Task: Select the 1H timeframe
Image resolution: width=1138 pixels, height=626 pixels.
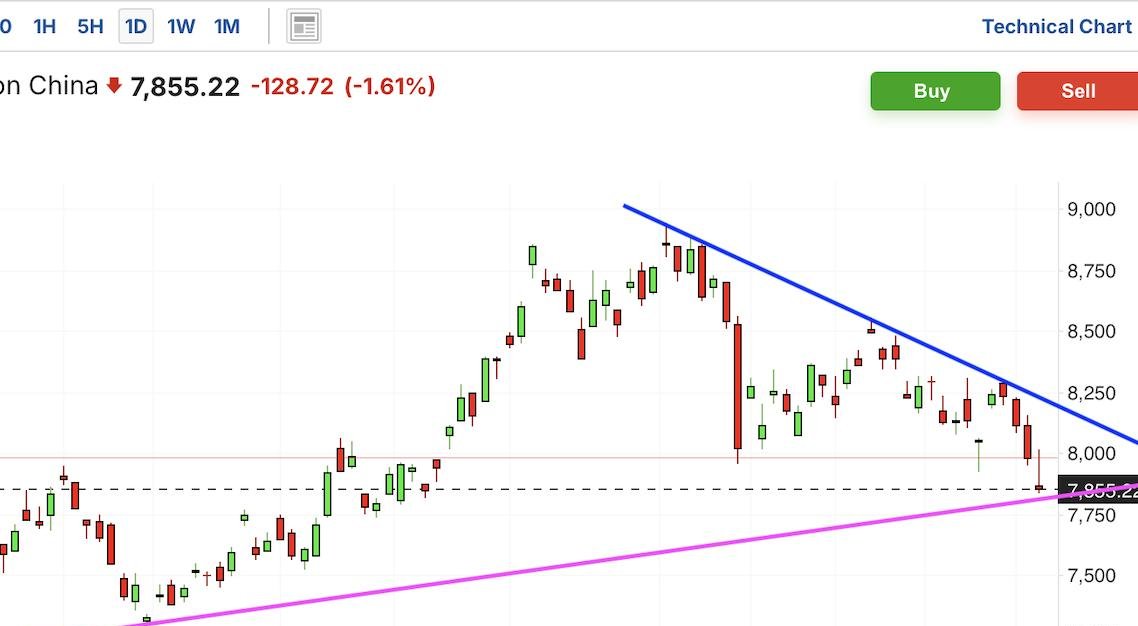Action: pyautogui.click(x=44, y=27)
